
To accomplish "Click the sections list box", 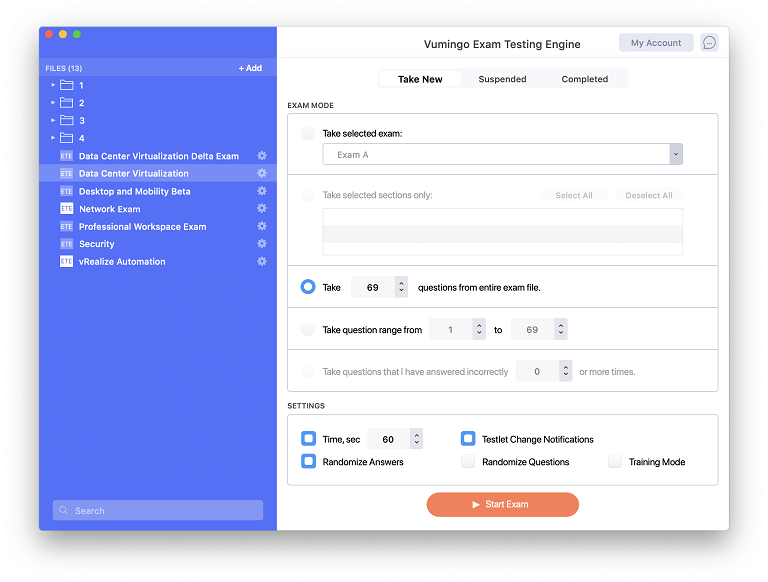I will 503,232.
